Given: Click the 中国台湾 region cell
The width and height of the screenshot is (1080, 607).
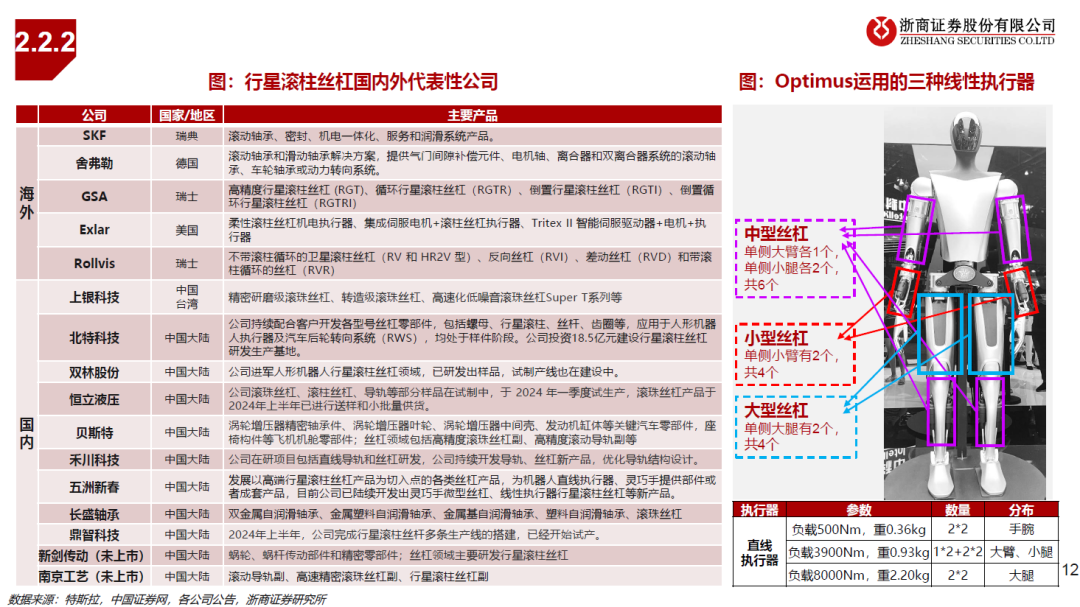Looking at the screenshot, I should point(187,297).
